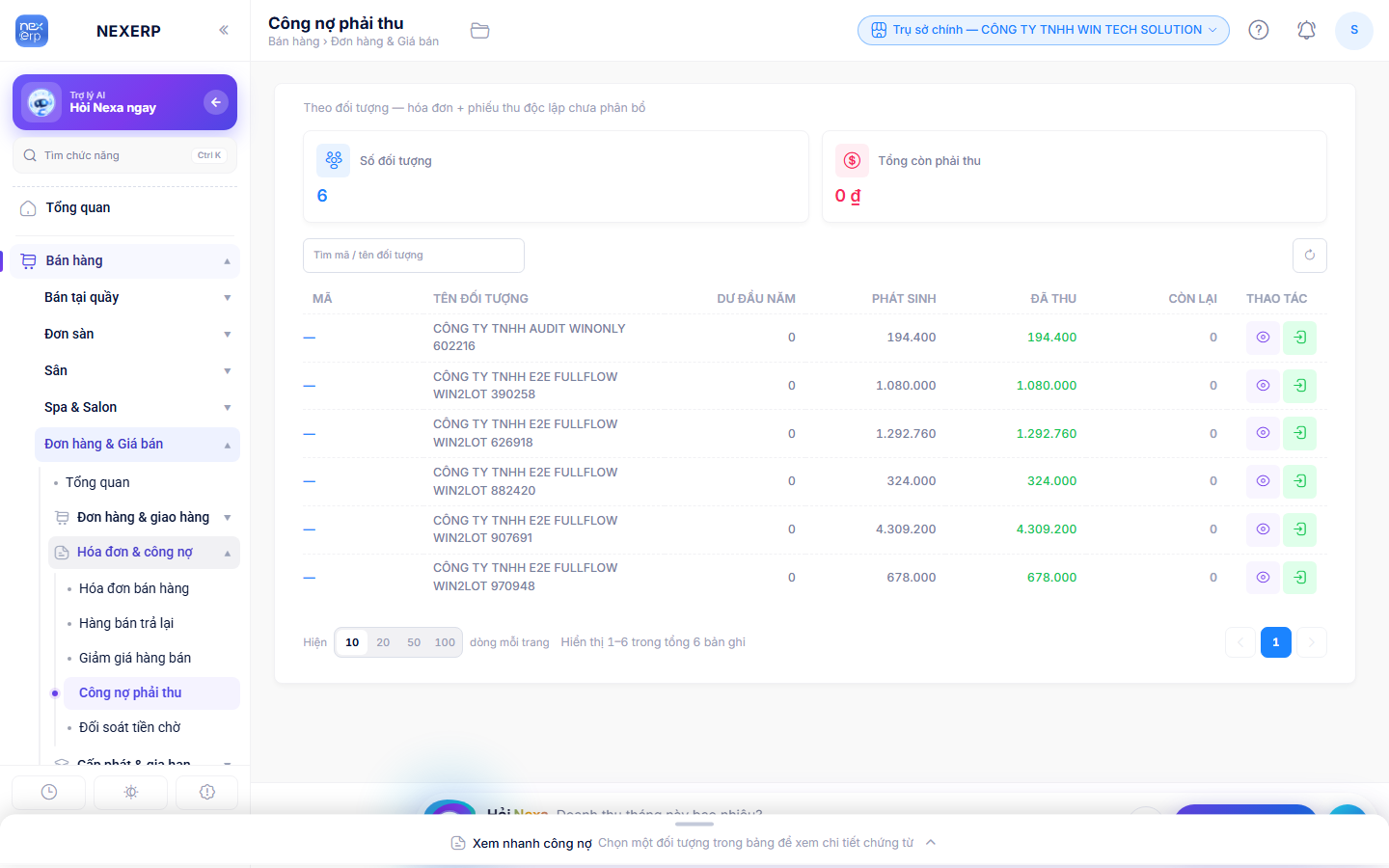The height and width of the screenshot is (868, 1389).
Task: Open the notifications bell
Action: pos(1306,30)
